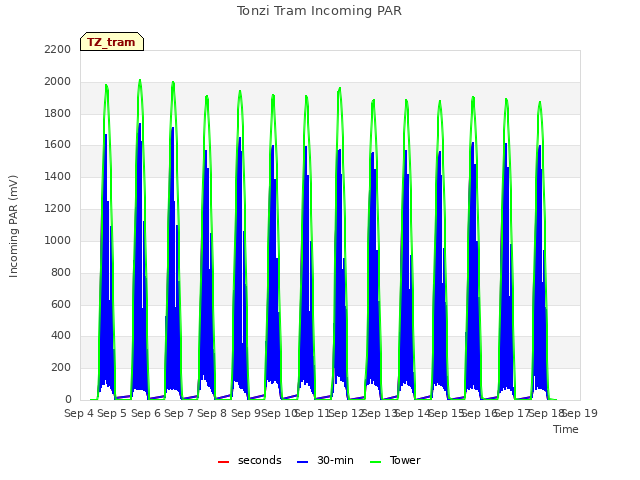Image resolution: width=640 pixels, height=480 pixels.
Task: Click the 1400 y-axis tick label
Action: click(58, 176)
